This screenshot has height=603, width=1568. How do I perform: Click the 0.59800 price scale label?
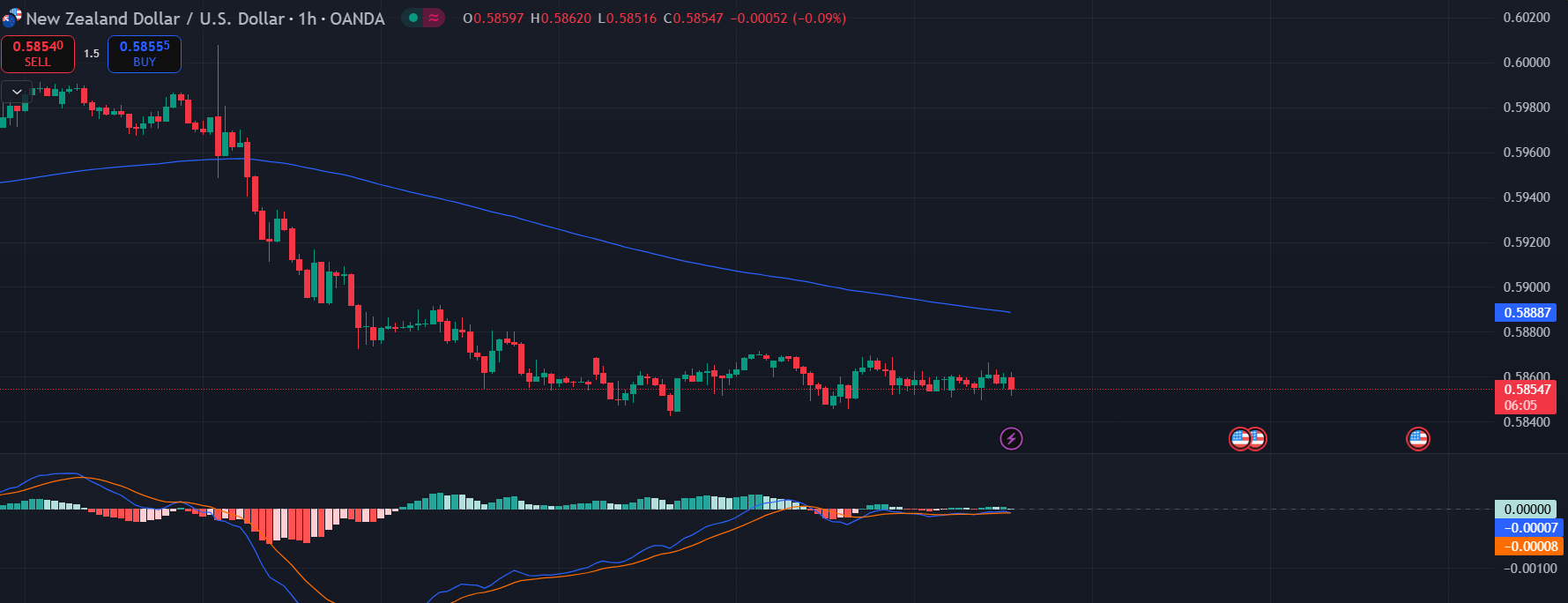tap(1527, 108)
